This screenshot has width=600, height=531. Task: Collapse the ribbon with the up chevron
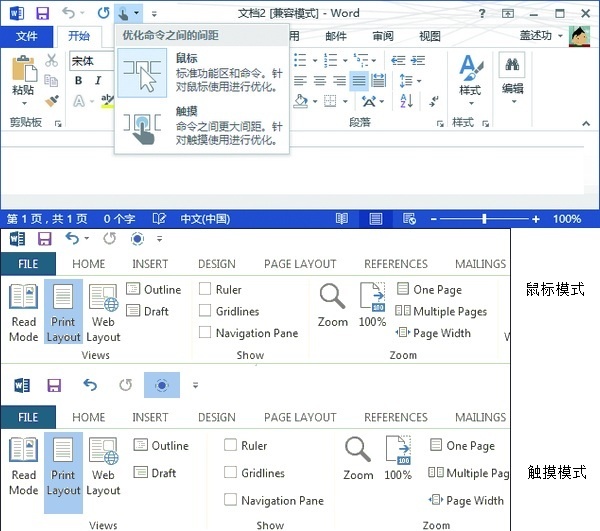point(586,123)
